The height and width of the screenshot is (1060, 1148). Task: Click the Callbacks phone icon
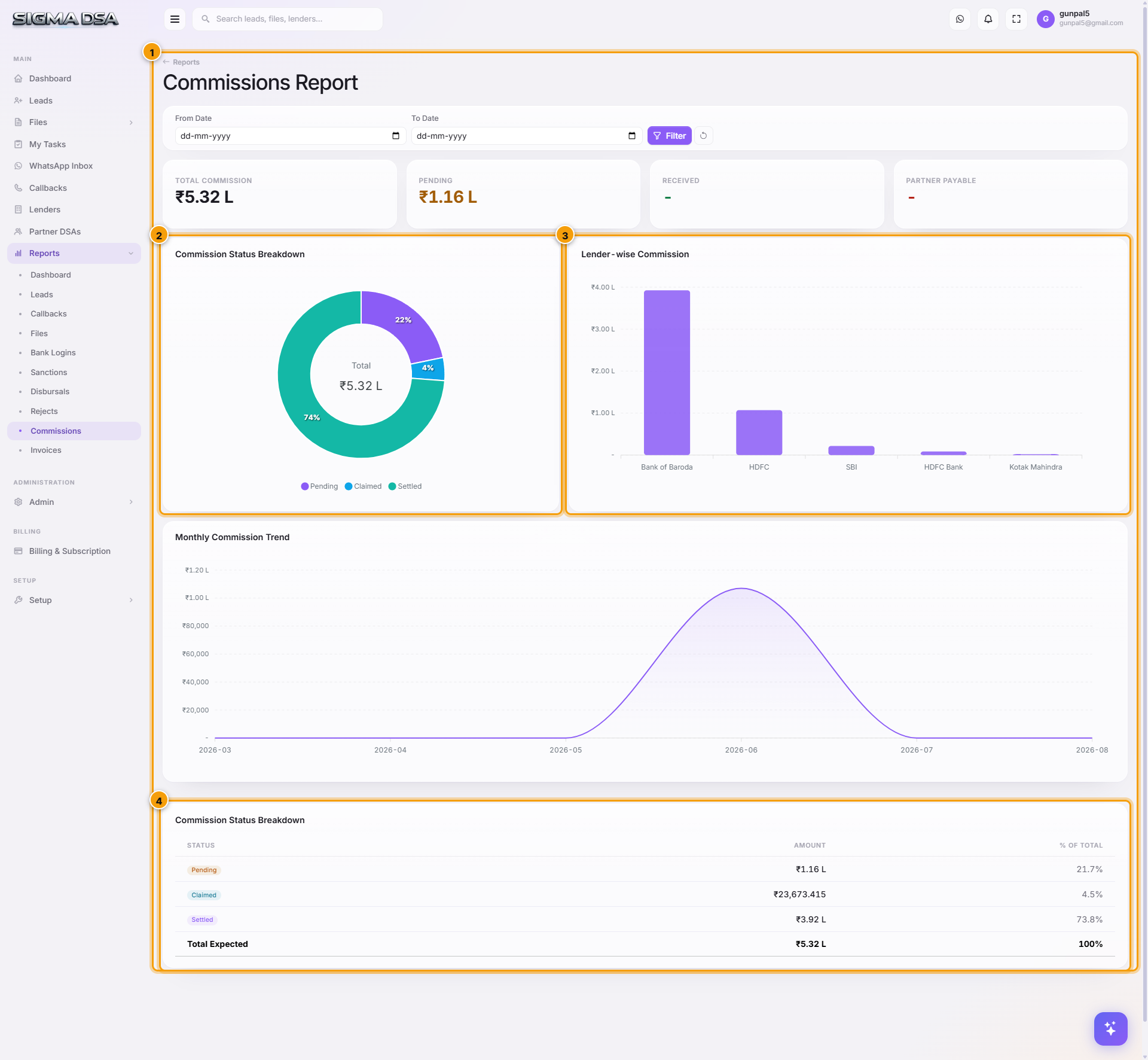19,188
